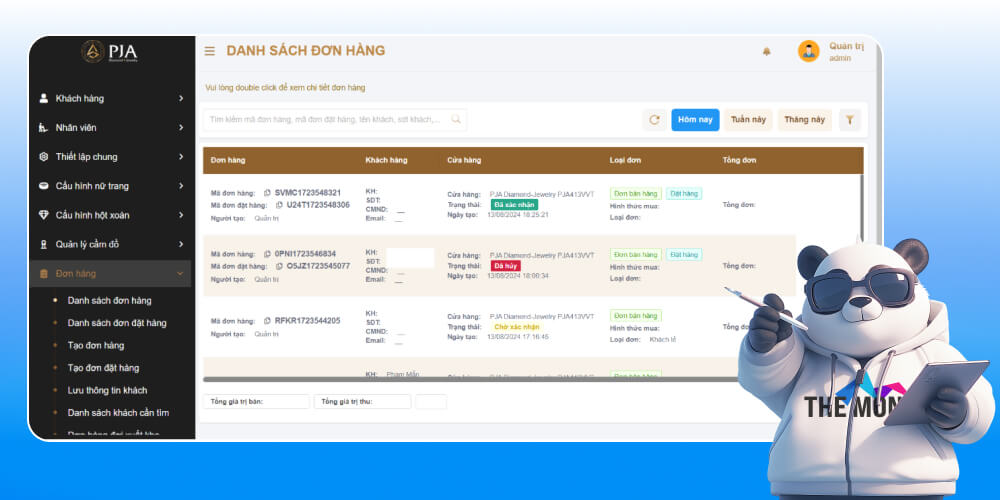Image resolution: width=1000 pixels, height=500 pixels.
Task: Click the Đã xác nhận status badge
Action: click(514, 205)
